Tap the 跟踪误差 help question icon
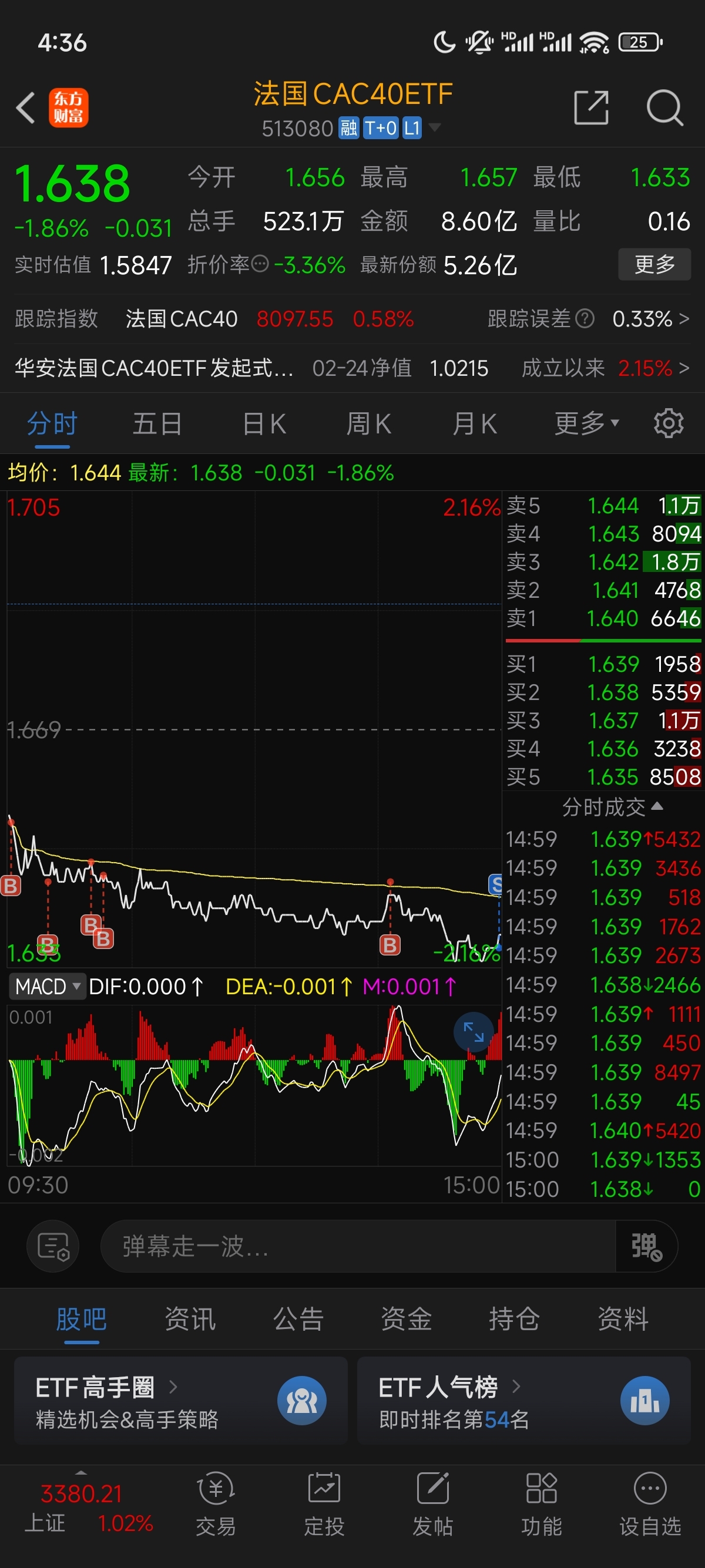This screenshot has height=1568, width=705. [x=585, y=318]
